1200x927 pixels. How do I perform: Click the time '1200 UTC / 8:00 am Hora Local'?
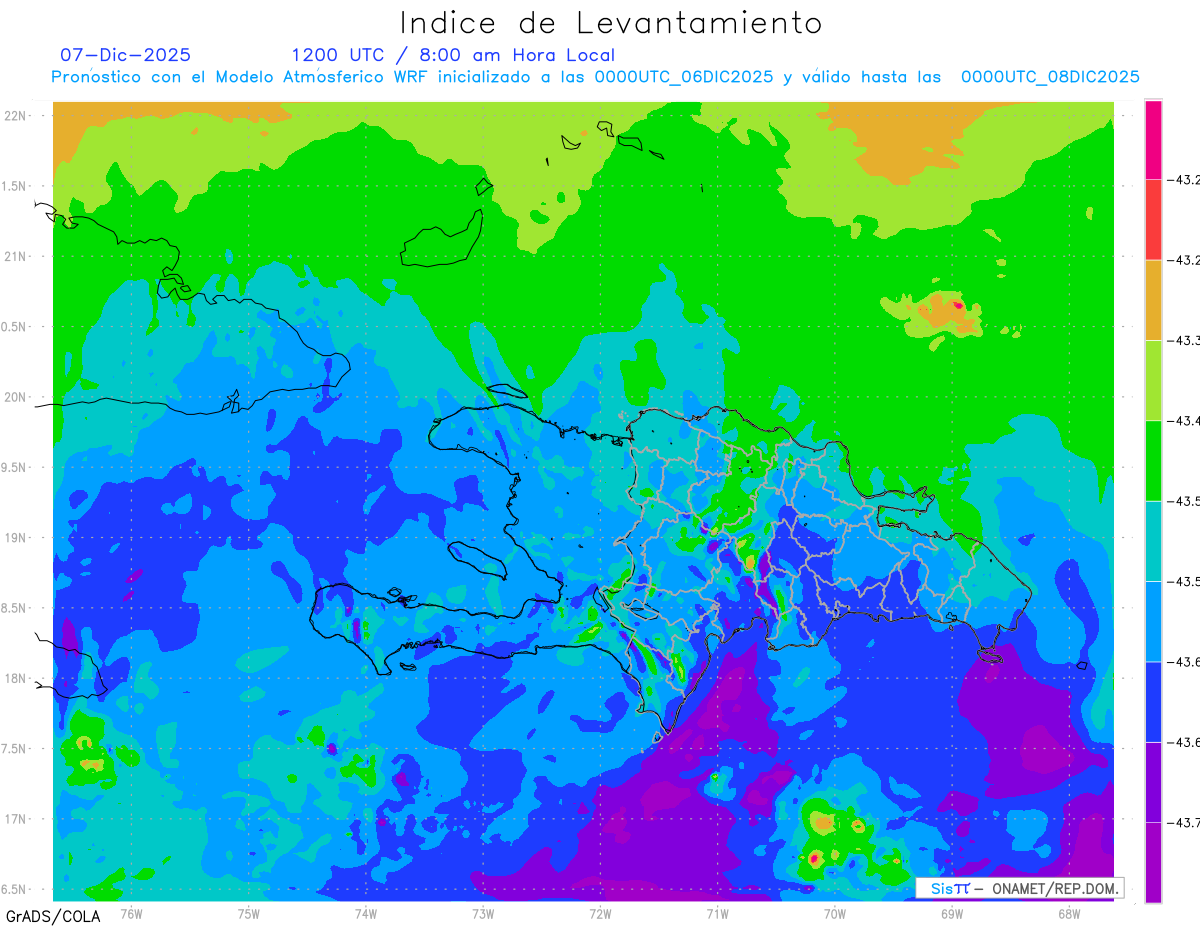point(453,55)
